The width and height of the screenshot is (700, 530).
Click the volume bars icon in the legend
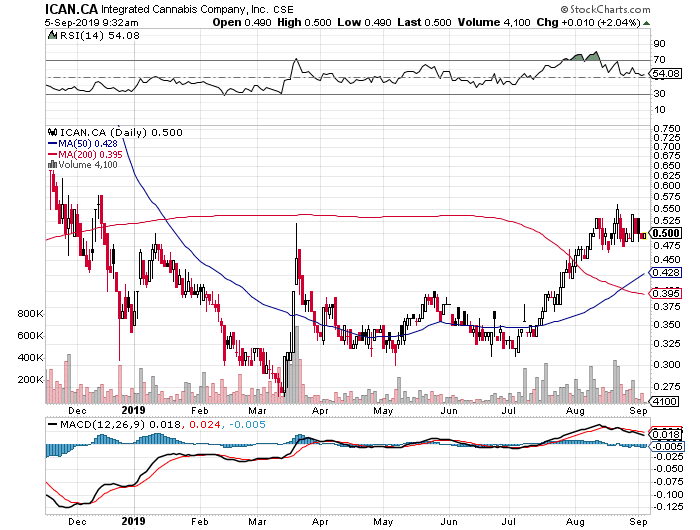coord(52,164)
